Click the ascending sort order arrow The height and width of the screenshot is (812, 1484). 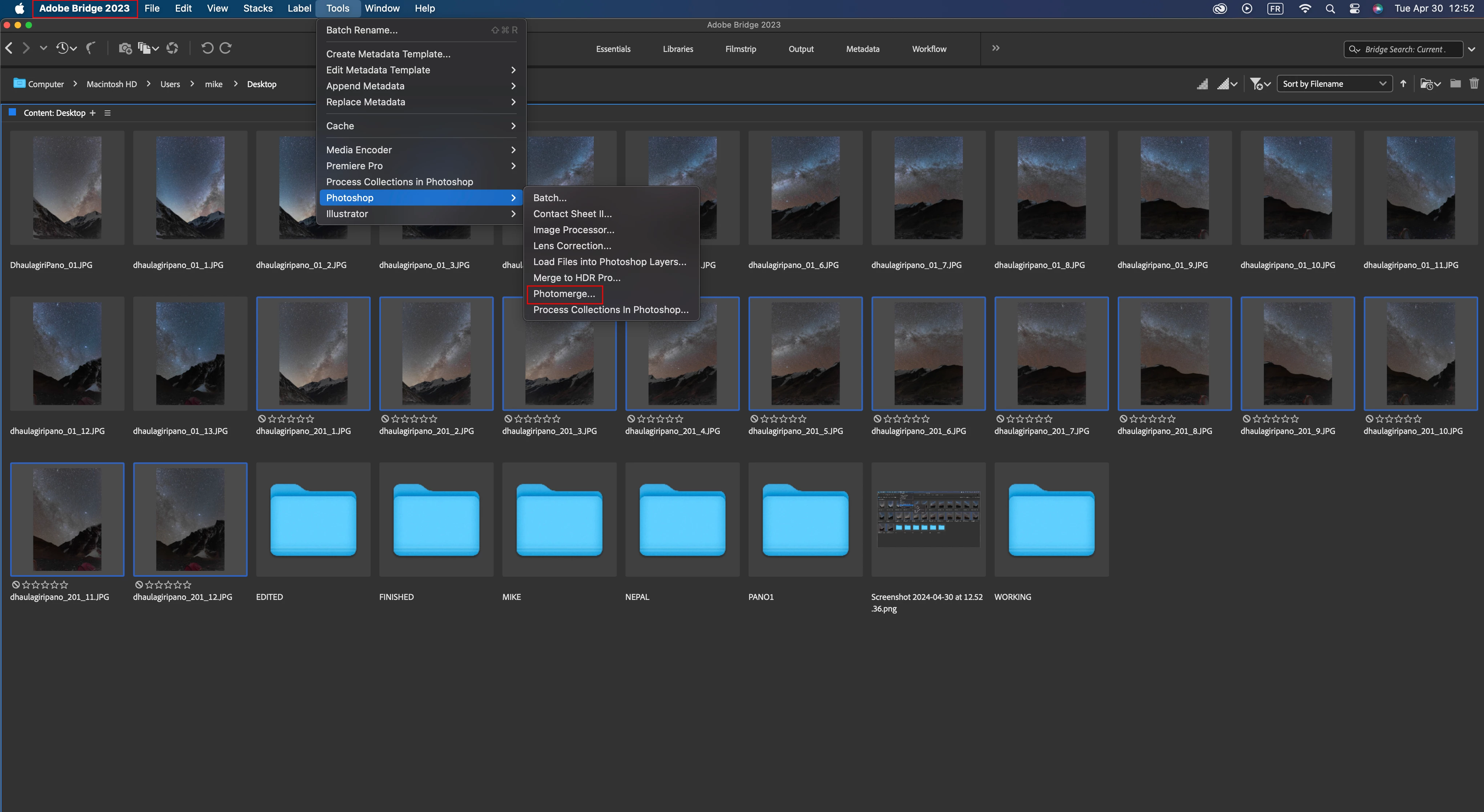coord(1403,84)
